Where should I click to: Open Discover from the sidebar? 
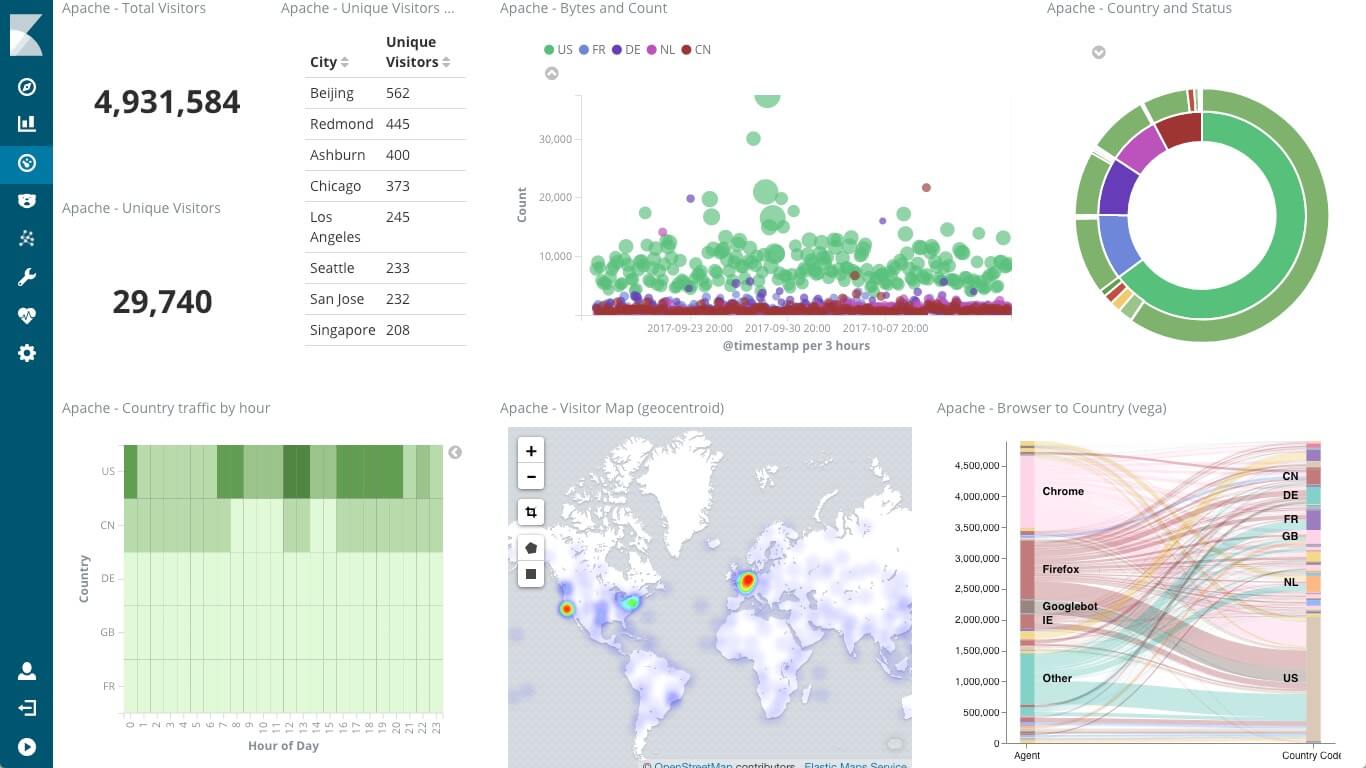27,87
